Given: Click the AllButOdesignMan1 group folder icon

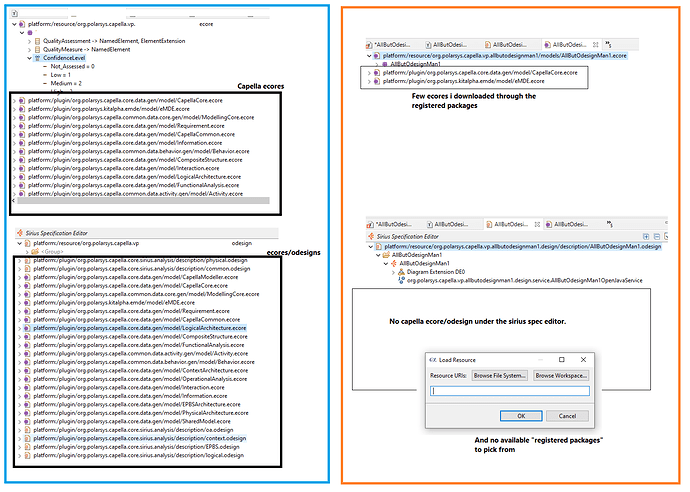Looking at the screenshot, I should pyautogui.click(x=386, y=255).
